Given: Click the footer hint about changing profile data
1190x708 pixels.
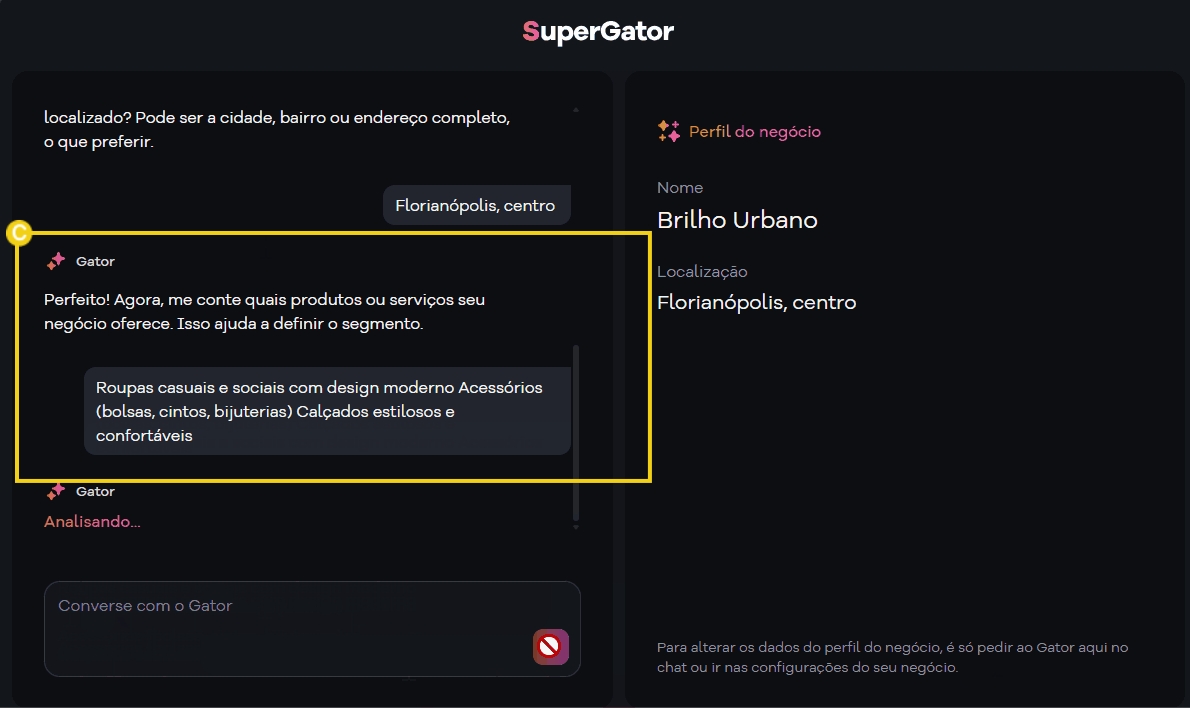Looking at the screenshot, I should tap(892, 657).
